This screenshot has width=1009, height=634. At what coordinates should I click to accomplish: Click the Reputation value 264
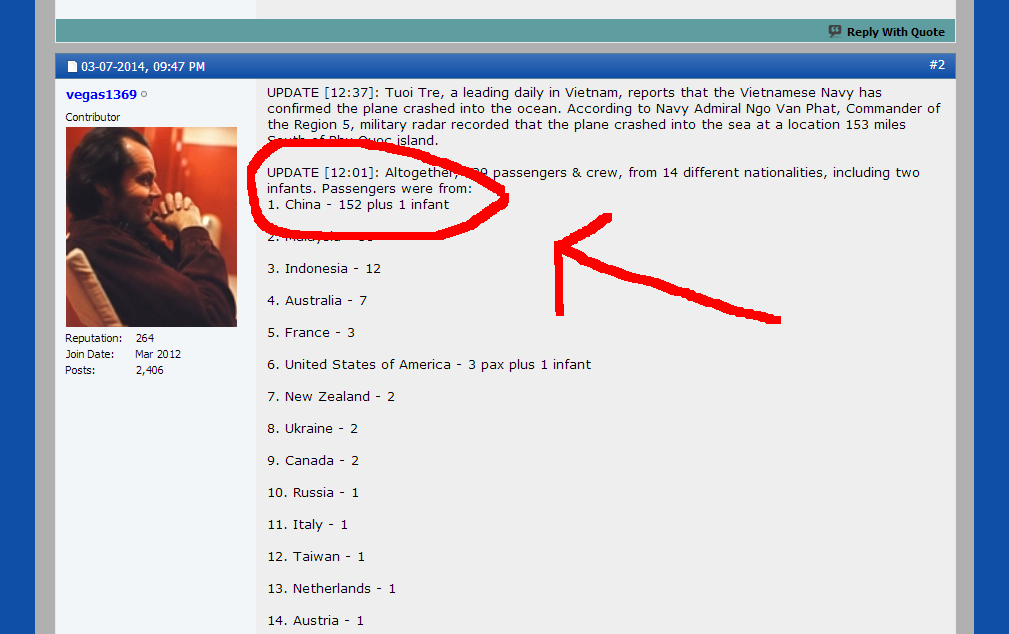145,338
